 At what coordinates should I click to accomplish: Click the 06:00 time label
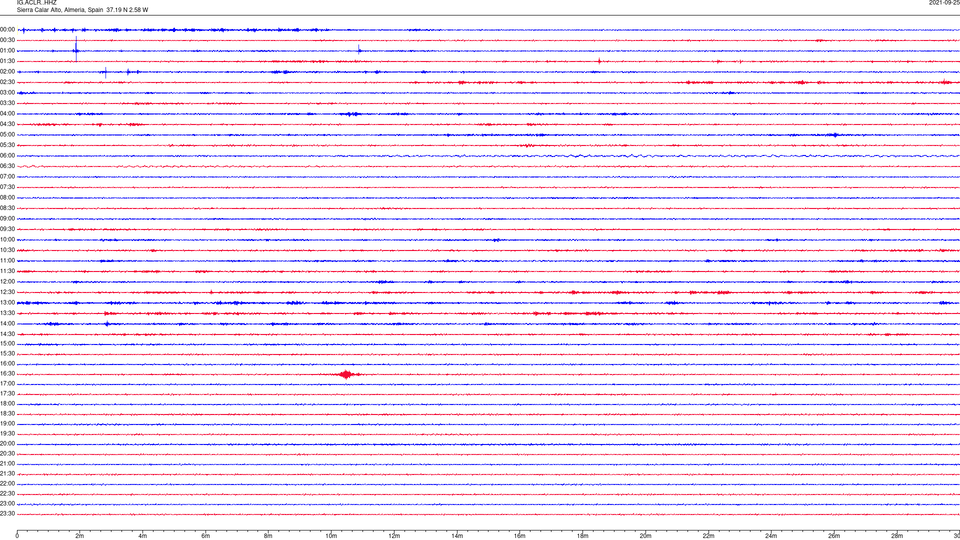pos(7,156)
